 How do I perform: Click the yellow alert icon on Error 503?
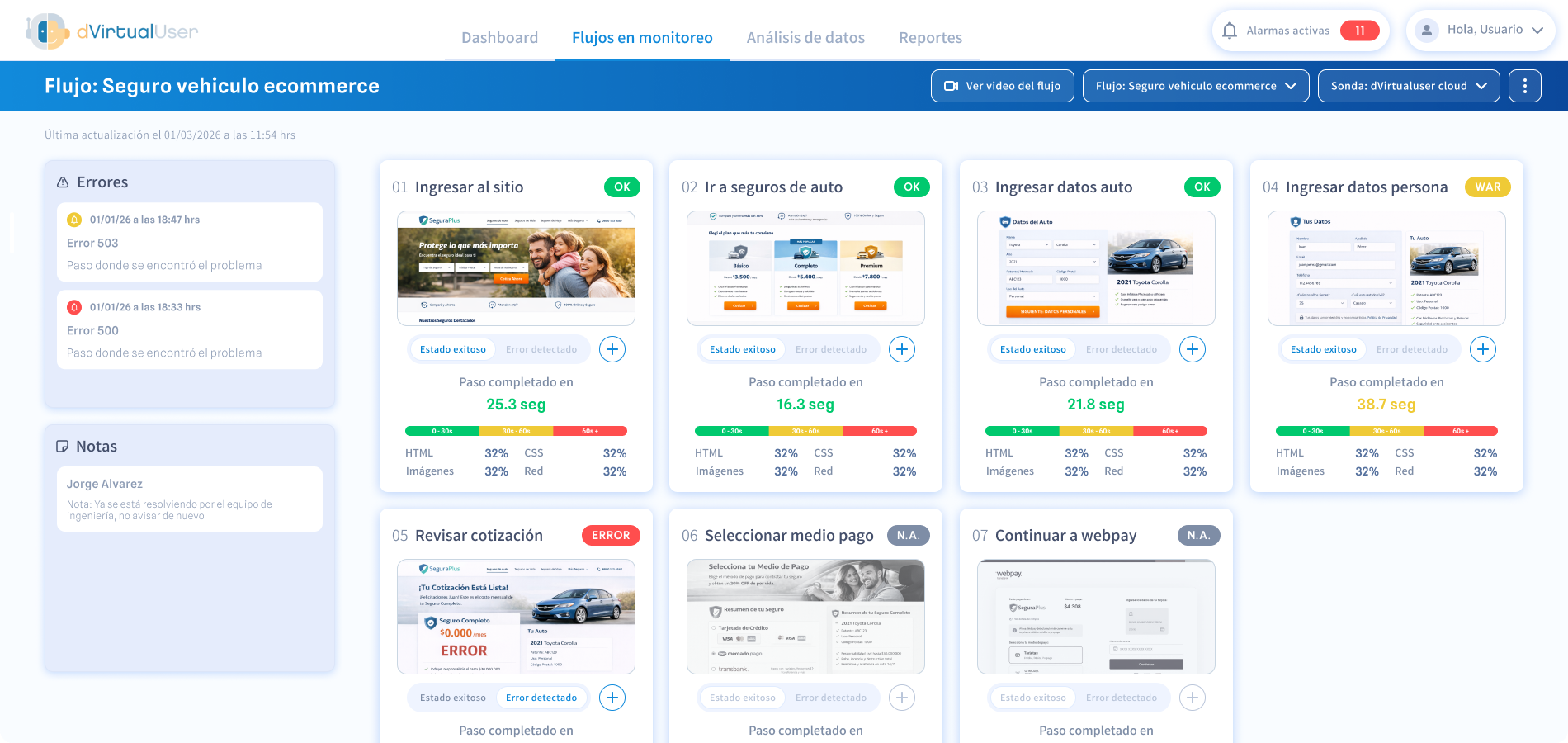coord(74,220)
